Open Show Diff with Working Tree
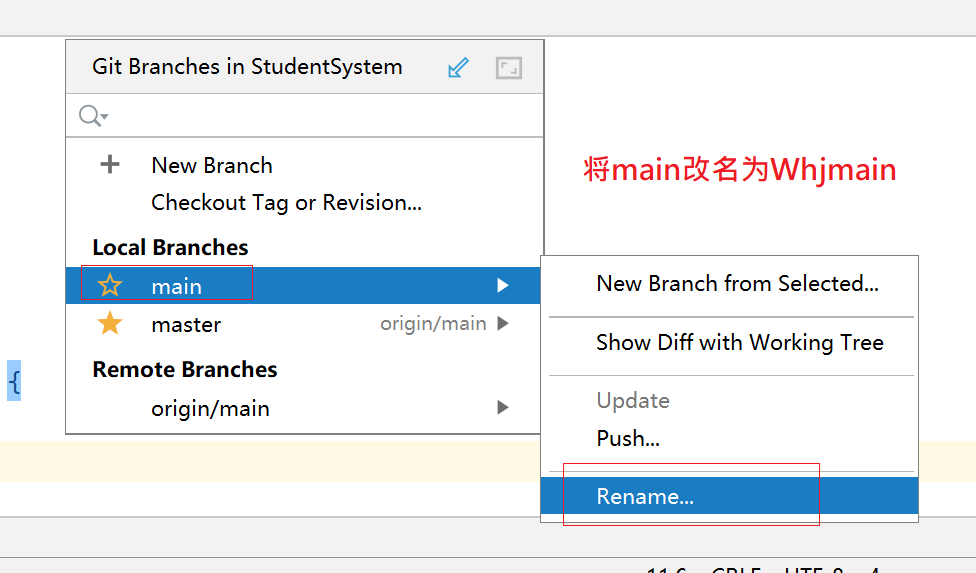This screenshot has height=573, width=976. [739, 343]
